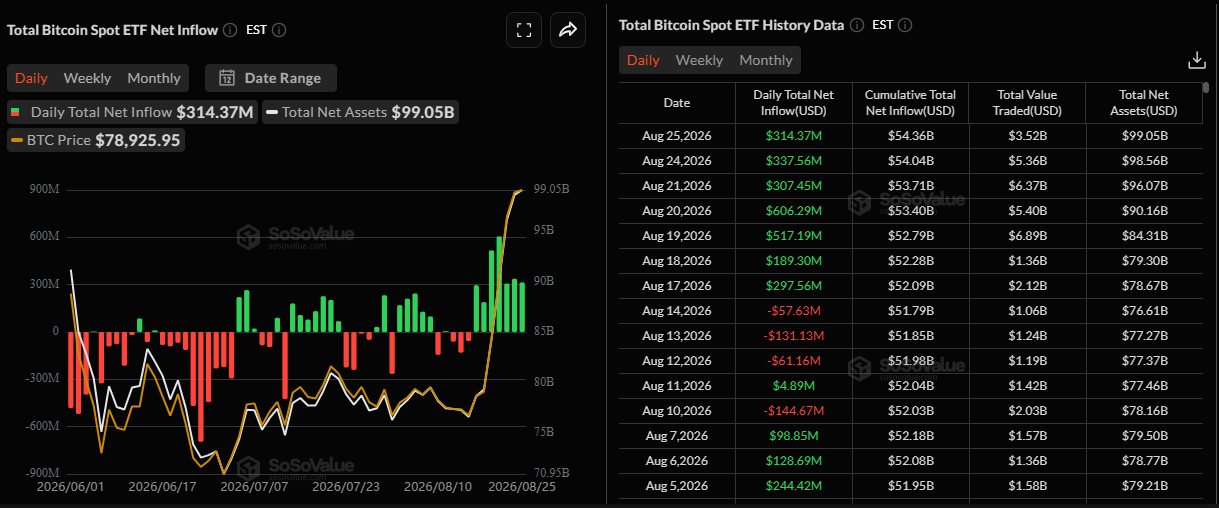1219x508 pixels.
Task: Share the net inflow chart
Action: (568, 30)
